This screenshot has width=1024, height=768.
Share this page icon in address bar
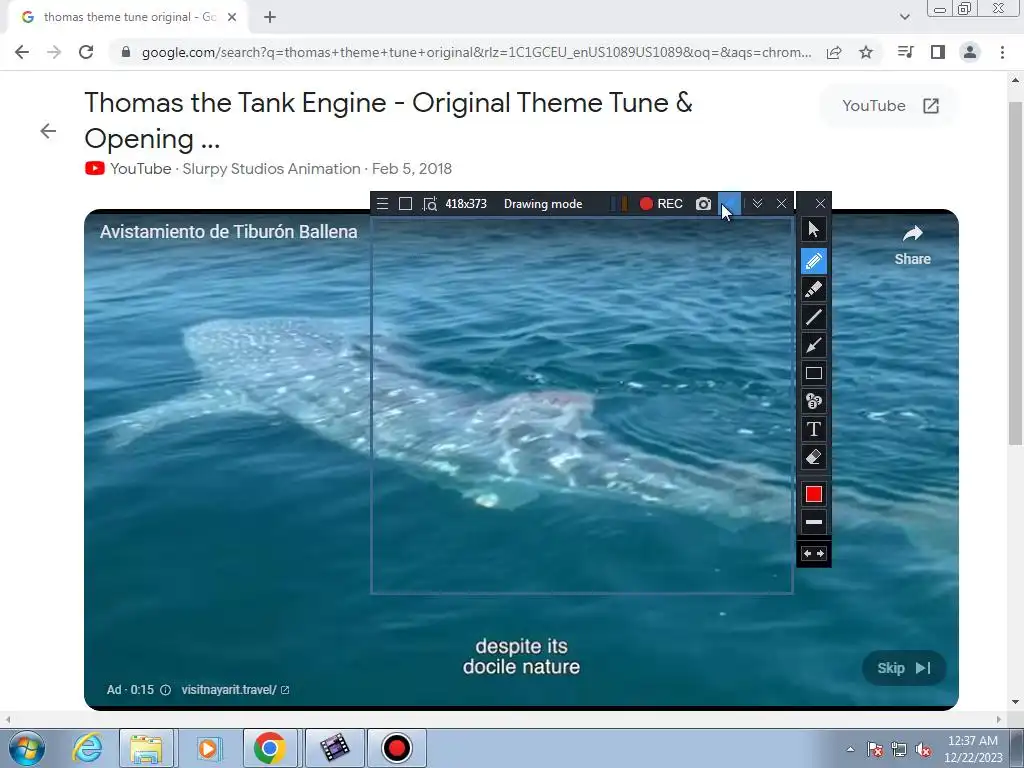tap(834, 52)
